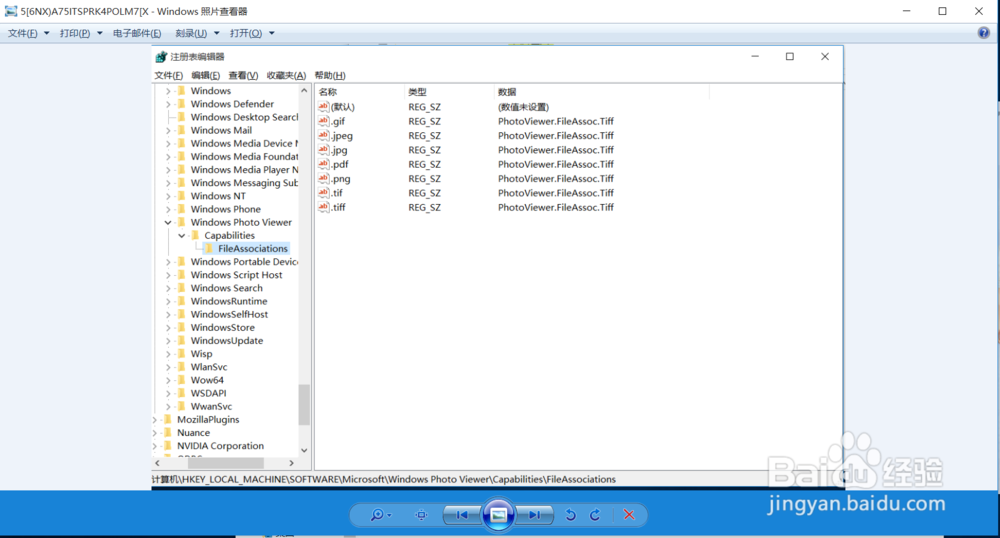Click the fit-to-window actual size icon
Image resolution: width=1000 pixels, height=538 pixels.
point(421,515)
